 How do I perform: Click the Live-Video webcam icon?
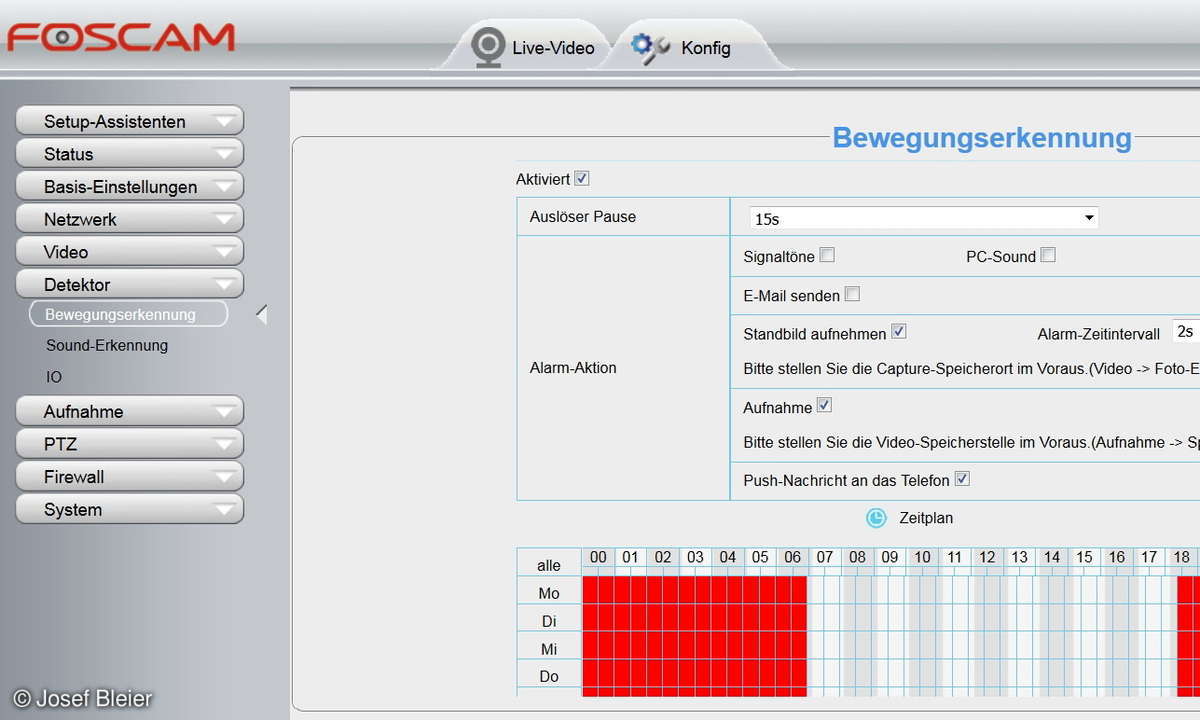pos(488,47)
